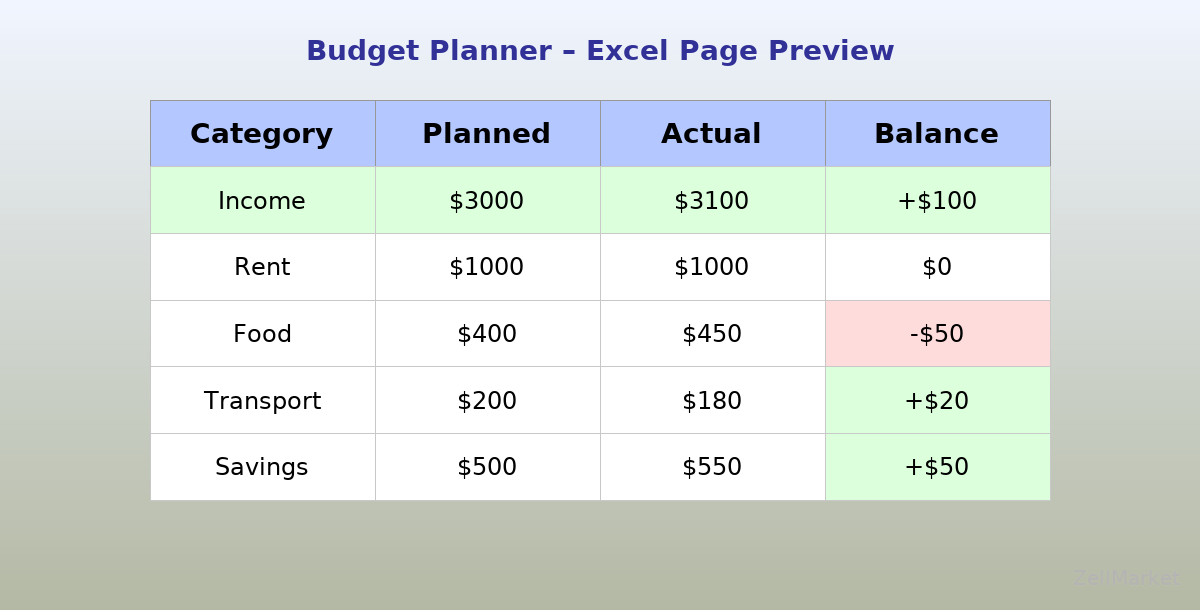Select the $3000 planned income cell
Viewport: 1200px width, 610px height.
pyautogui.click(x=487, y=201)
